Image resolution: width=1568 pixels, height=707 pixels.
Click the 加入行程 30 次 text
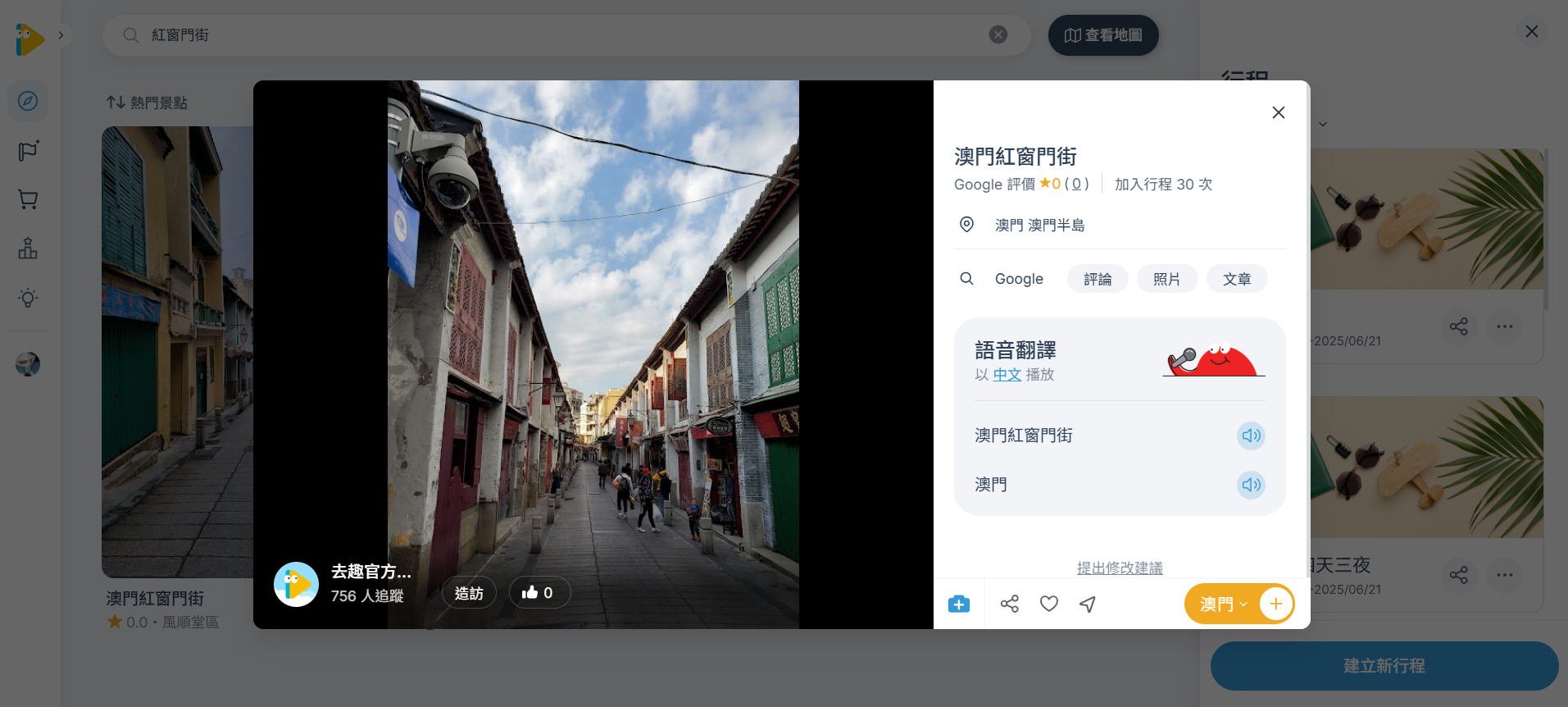point(1163,185)
